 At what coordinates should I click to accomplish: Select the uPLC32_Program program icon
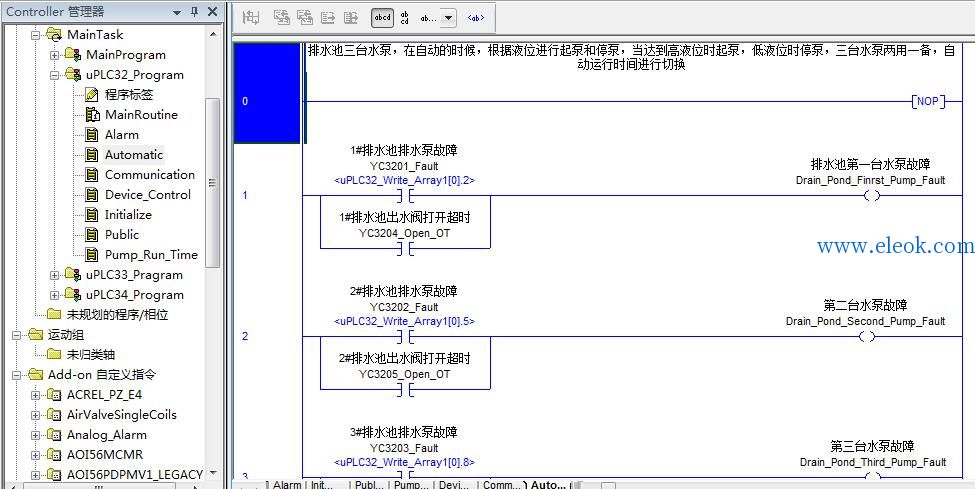[73, 75]
